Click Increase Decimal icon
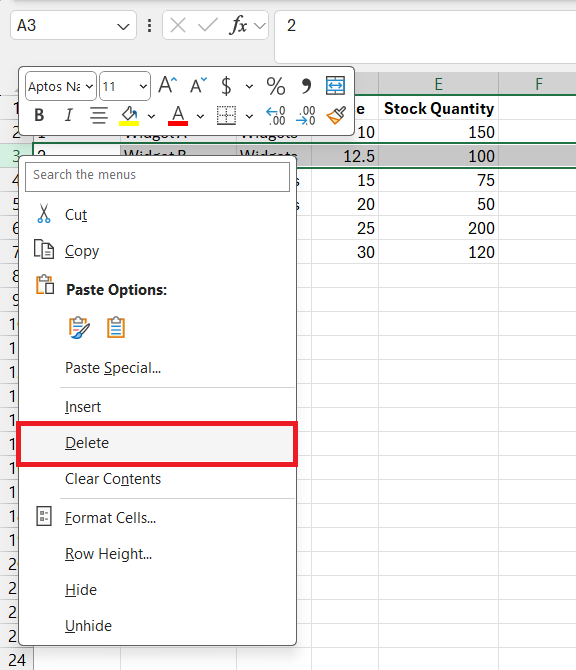 276,116
